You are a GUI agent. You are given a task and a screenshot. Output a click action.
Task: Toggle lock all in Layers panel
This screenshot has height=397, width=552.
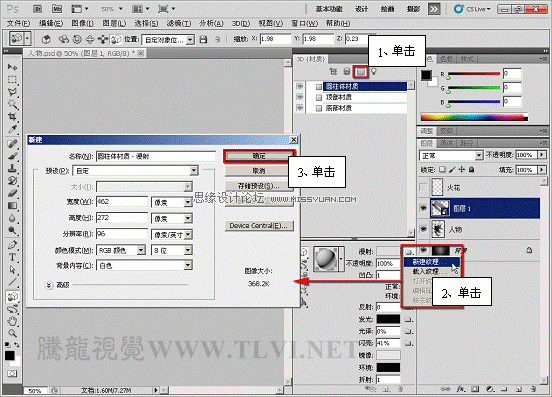(x=471, y=170)
